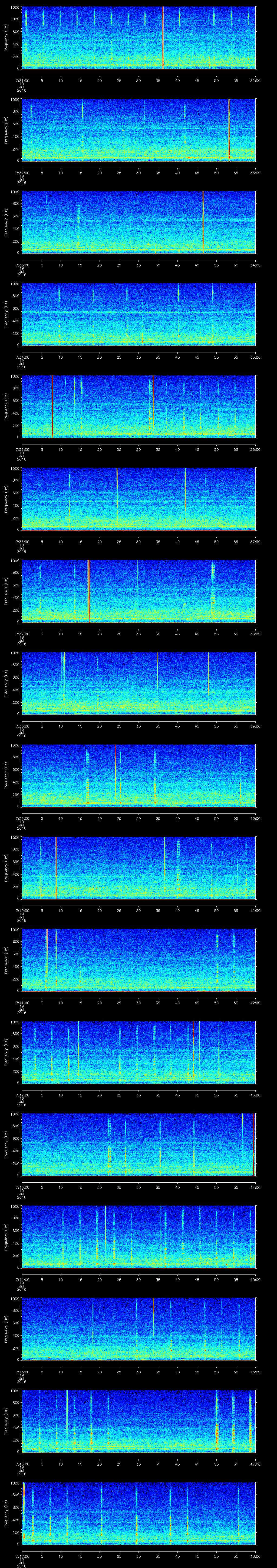The image size is (277, 1568).
Task: Open the spectrogram panel starting at 7:34:00
Action: point(139,314)
